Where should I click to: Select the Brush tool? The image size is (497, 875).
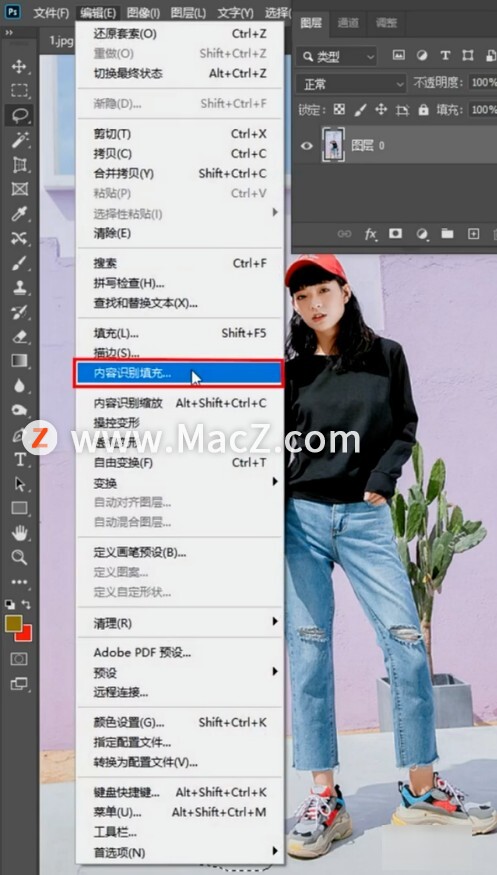tap(19, 263)
